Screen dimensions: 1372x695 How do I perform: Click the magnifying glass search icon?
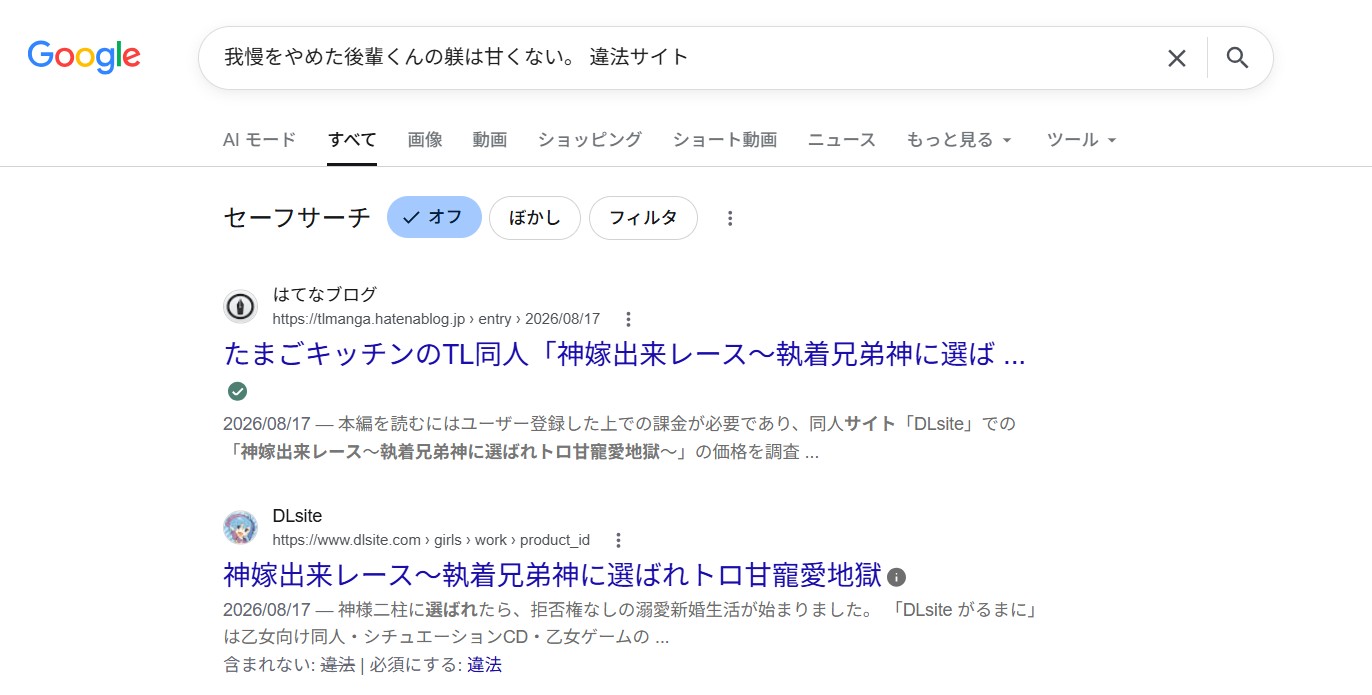coord(1237,58)
